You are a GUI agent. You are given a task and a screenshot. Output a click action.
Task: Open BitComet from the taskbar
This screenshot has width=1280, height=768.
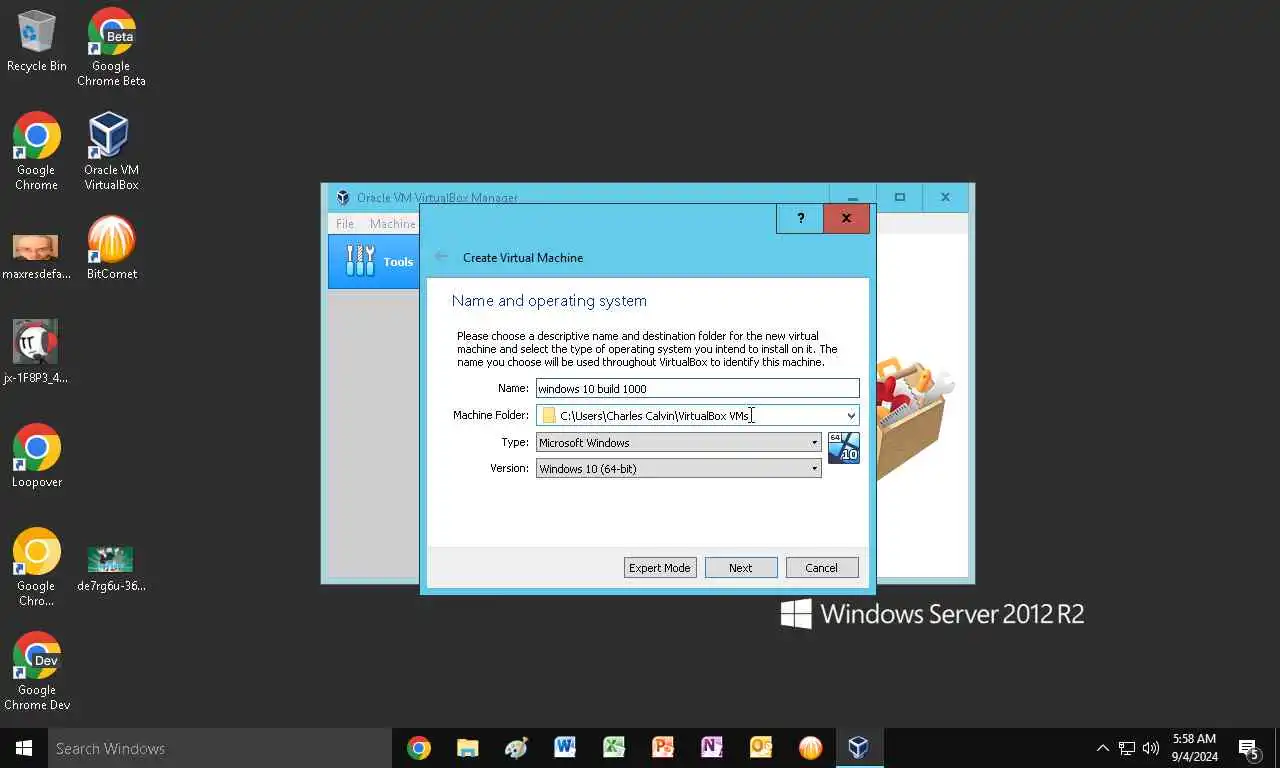810,748
